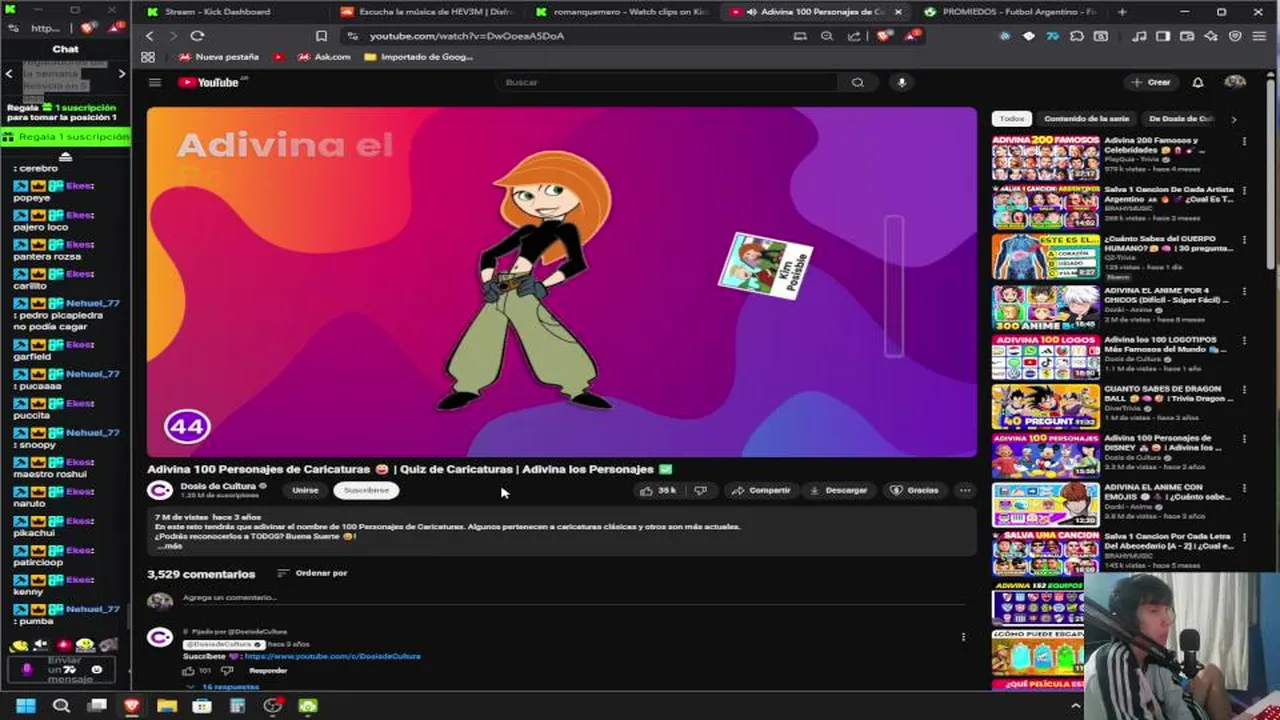The image size is (1280, 720).
Task: Click the Unirse membership button
Action: pyautogui.click(x=305, y=490)
